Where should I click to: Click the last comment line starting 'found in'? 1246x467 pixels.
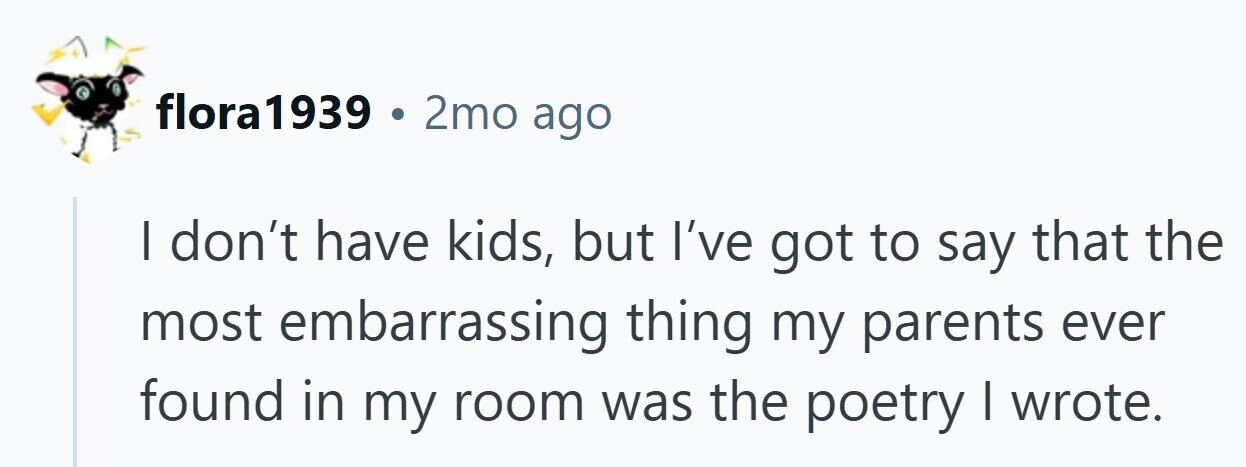click(x=650, y=401)
